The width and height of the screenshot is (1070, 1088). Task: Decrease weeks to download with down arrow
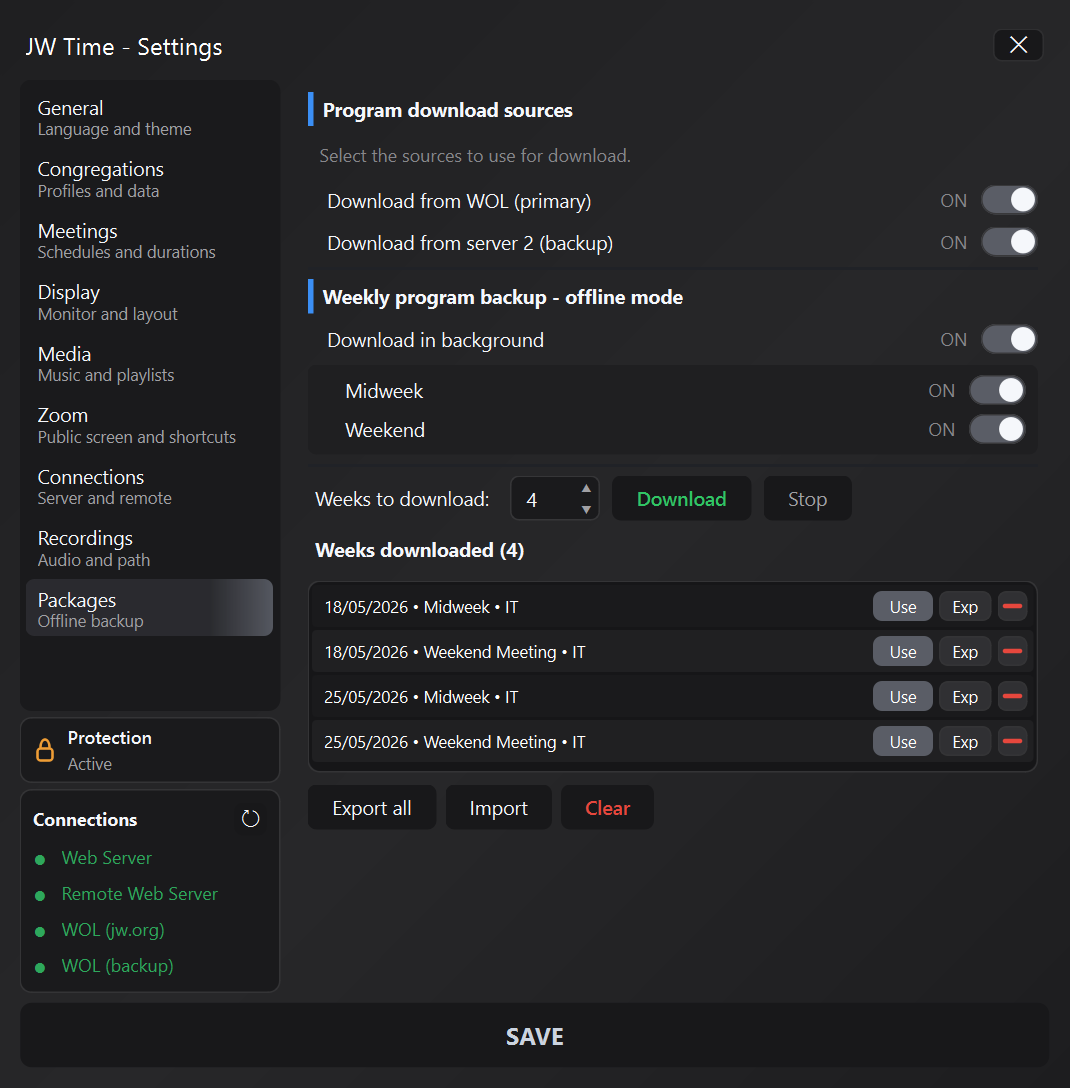pyautogui.click(x=586, y=509)
